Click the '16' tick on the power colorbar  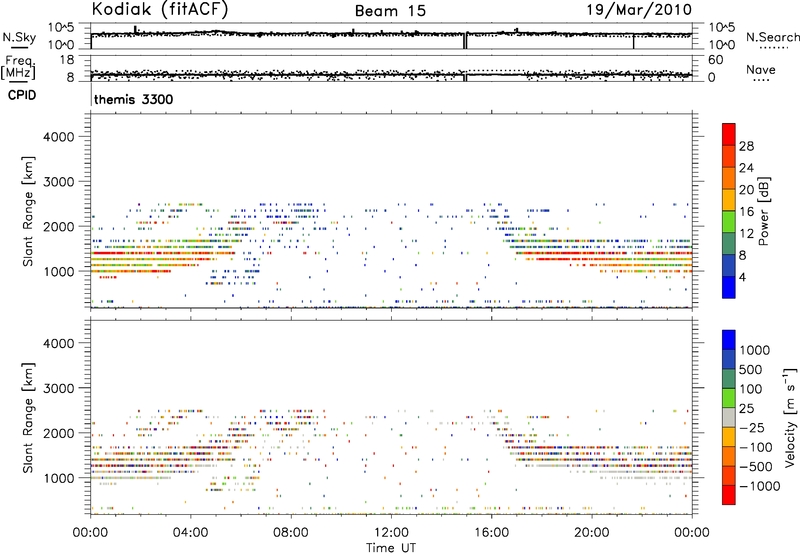[746, 212]
